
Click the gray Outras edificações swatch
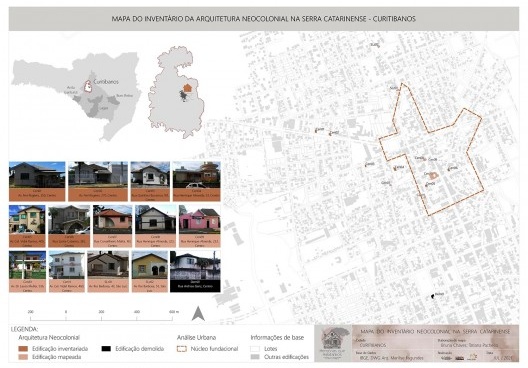(x=255, y=357)
